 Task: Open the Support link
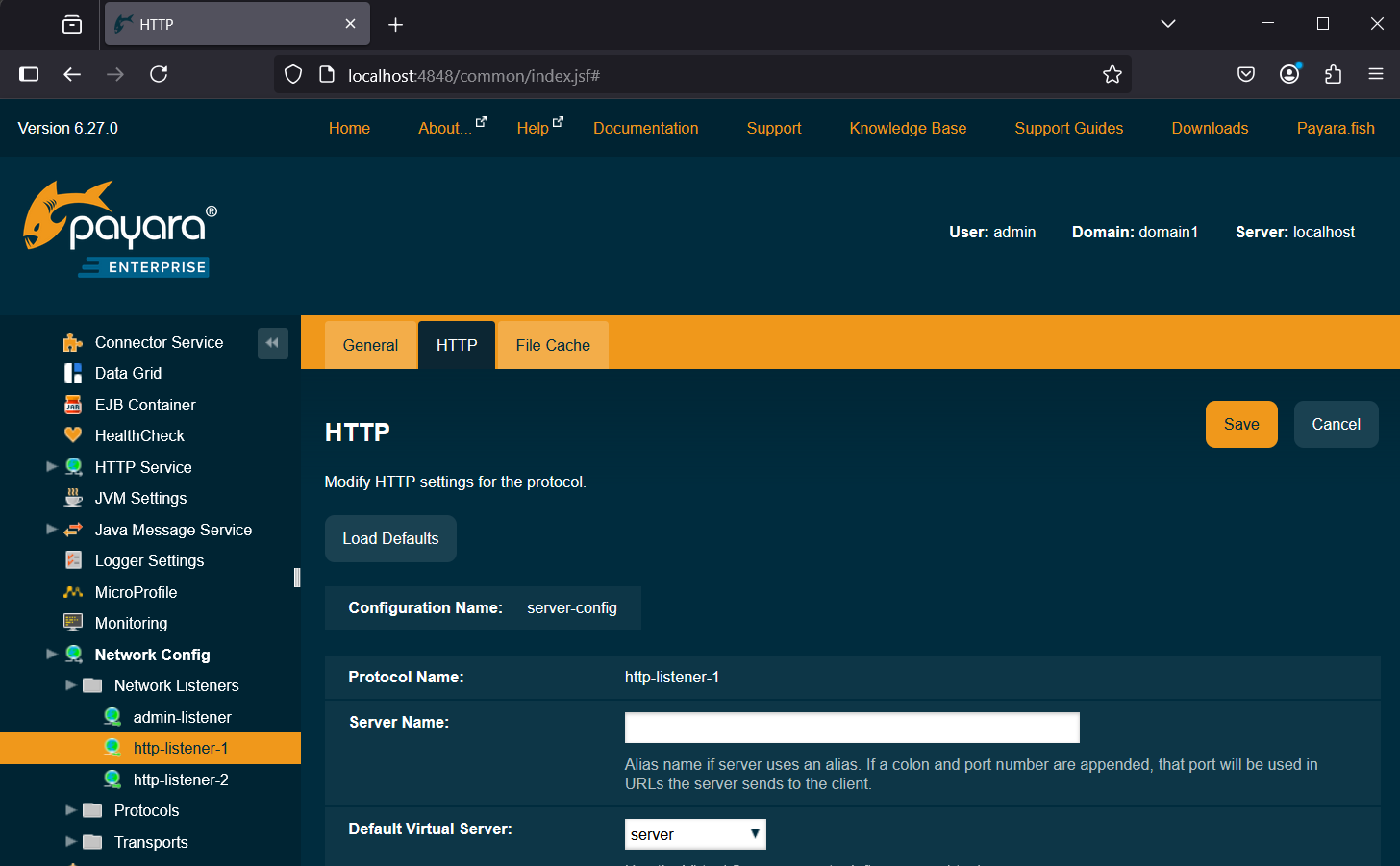coord(774,128)
